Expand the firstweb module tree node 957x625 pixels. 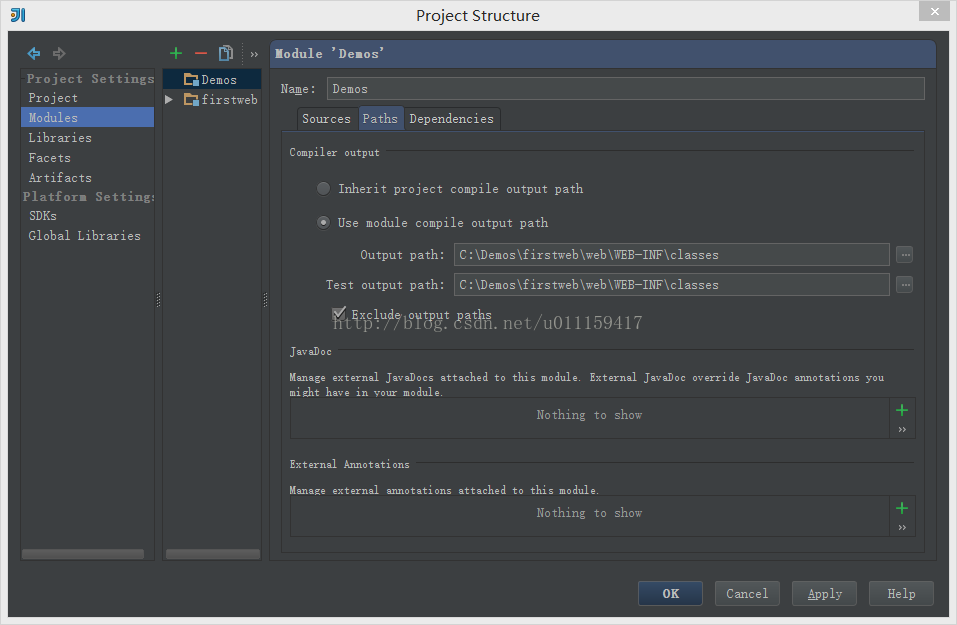[169, 99]
